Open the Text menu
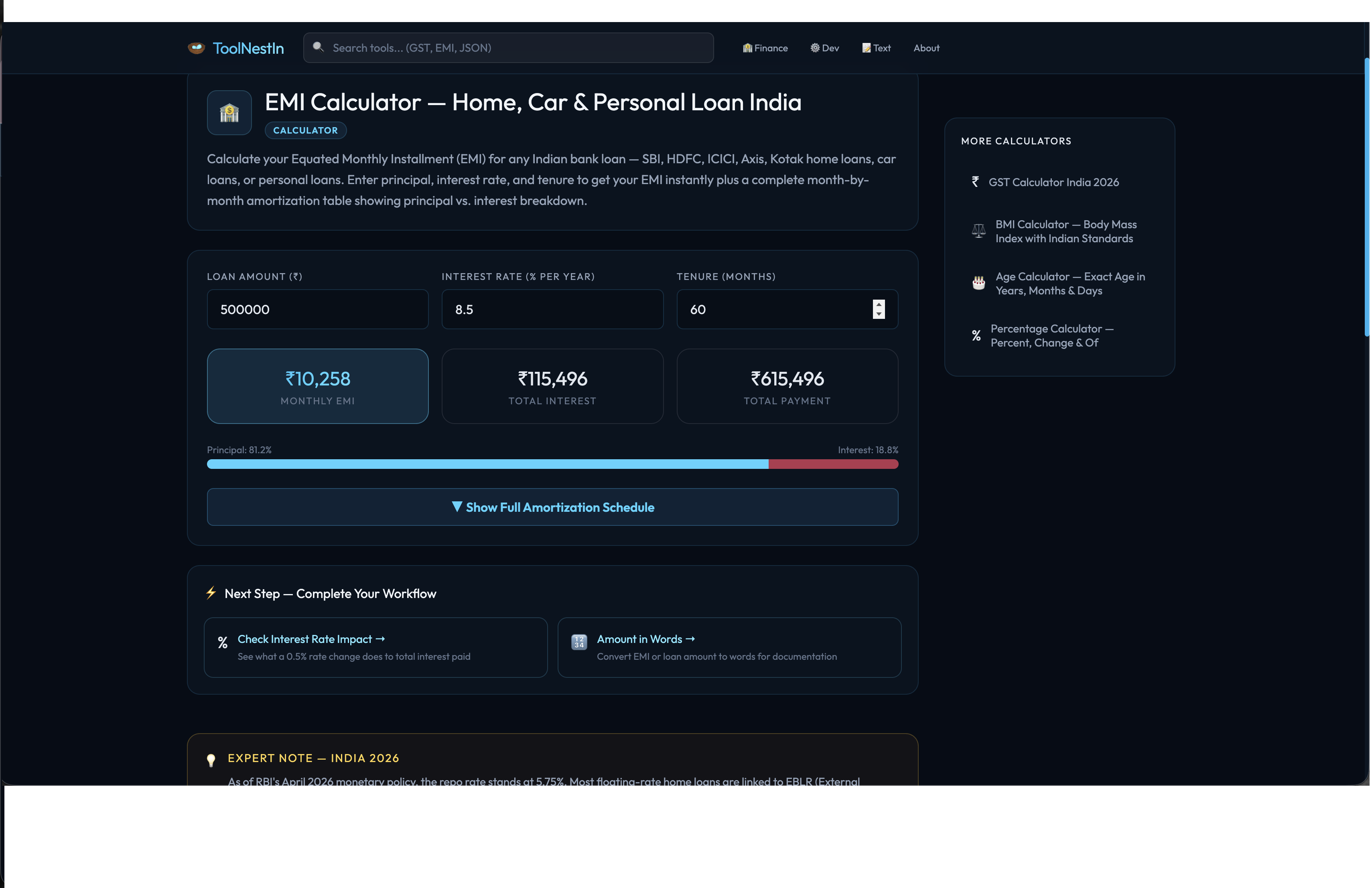The width and height of the screenshot is (1372, 888). [877, 48]
